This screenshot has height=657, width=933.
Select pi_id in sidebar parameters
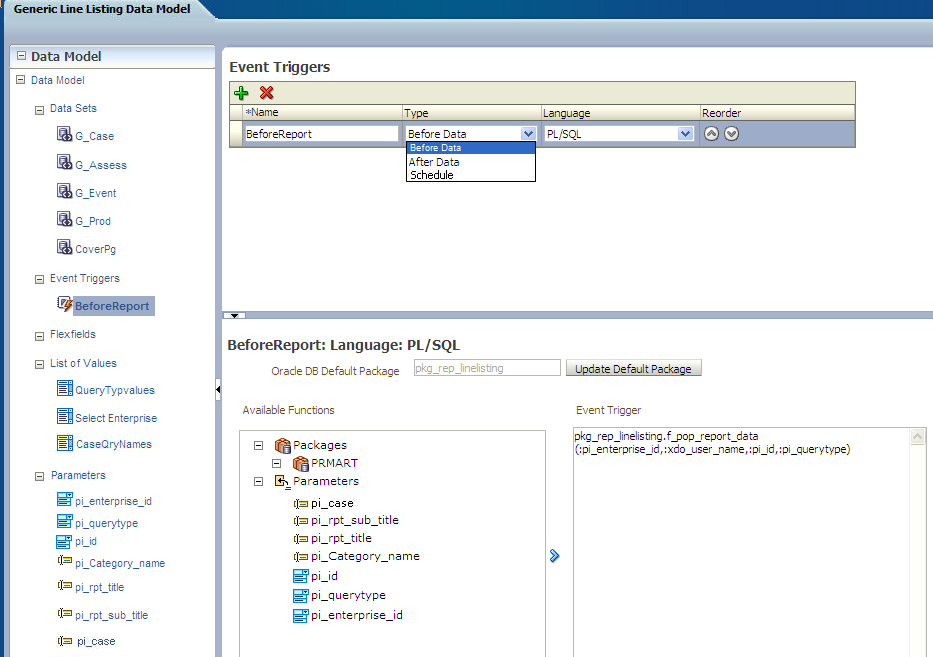(86, 542)
